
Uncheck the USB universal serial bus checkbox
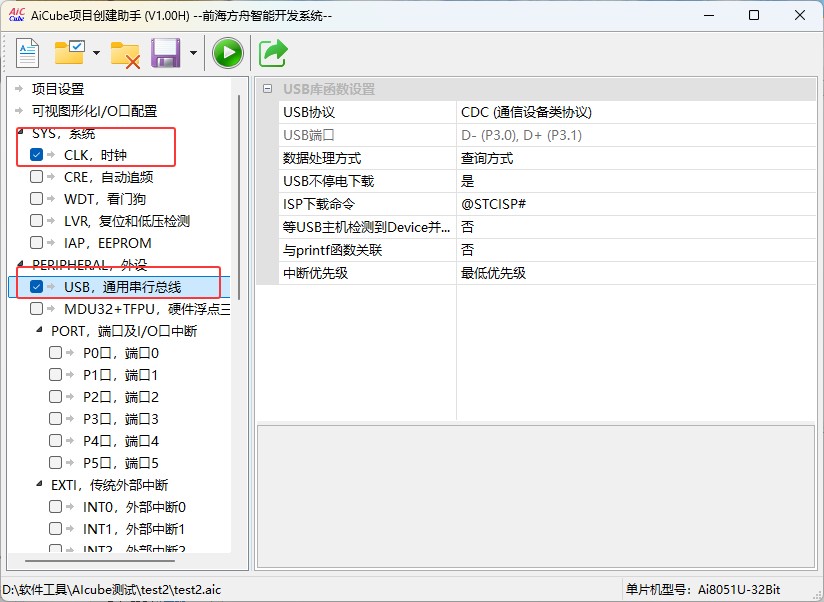pos(36,287)
